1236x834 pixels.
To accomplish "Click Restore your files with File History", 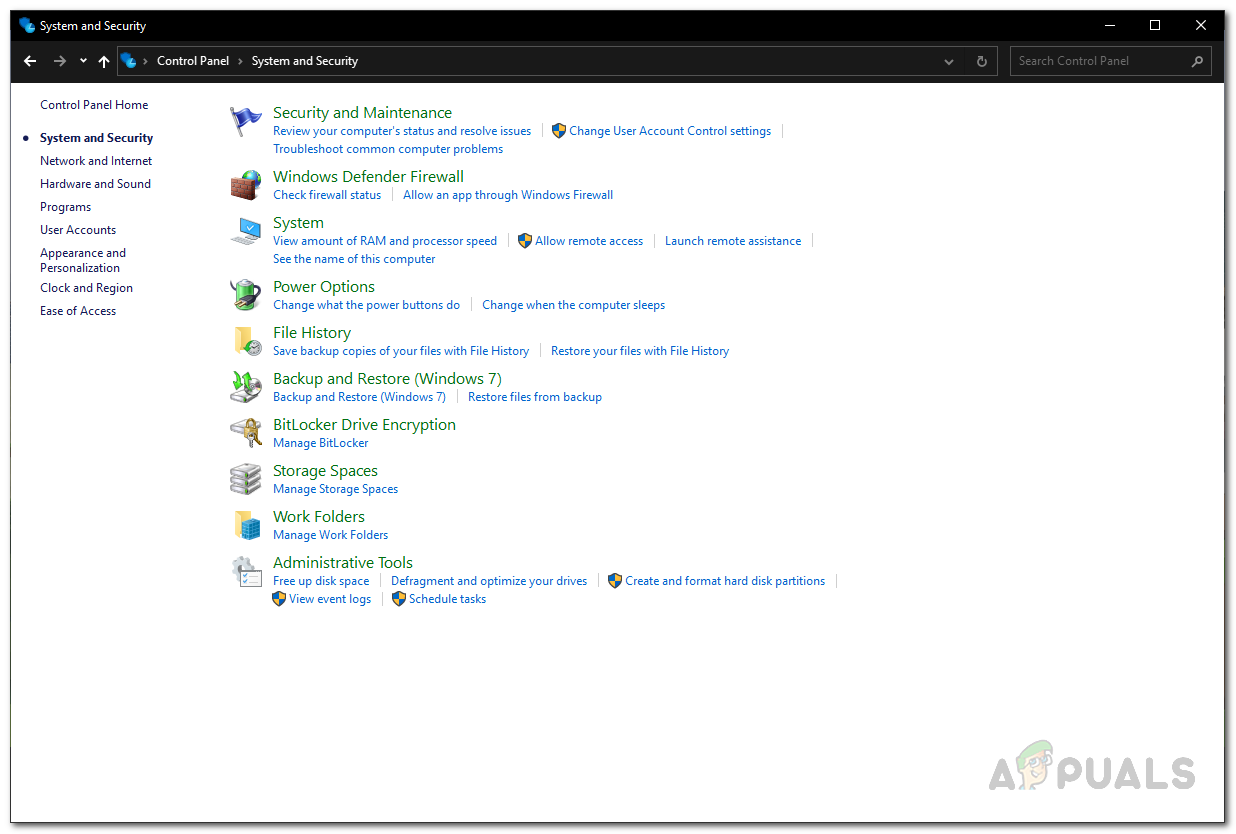I will click(x=640, y=351).
